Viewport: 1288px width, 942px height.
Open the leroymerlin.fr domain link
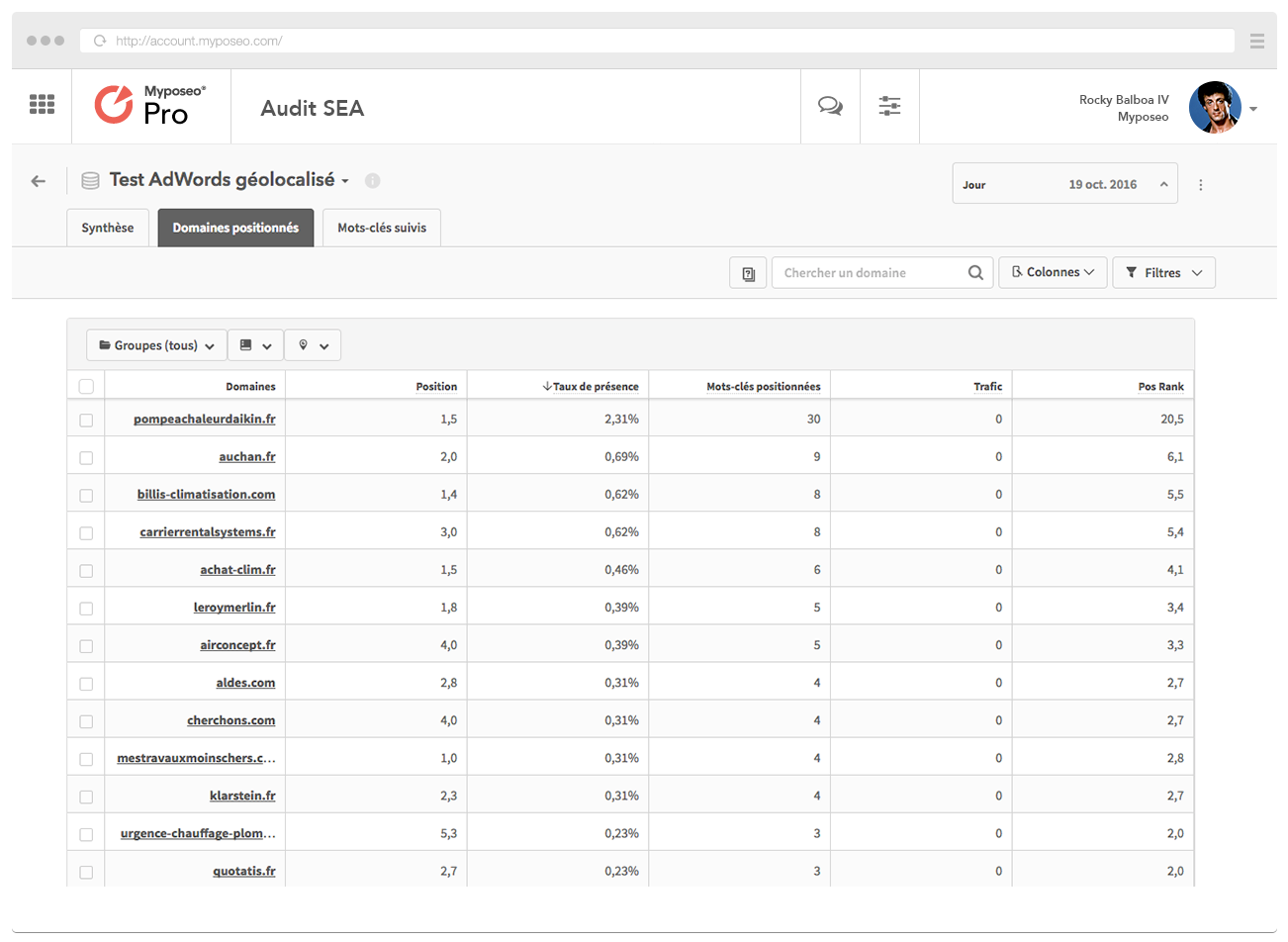pyautogui.click(x=234, y=608)
